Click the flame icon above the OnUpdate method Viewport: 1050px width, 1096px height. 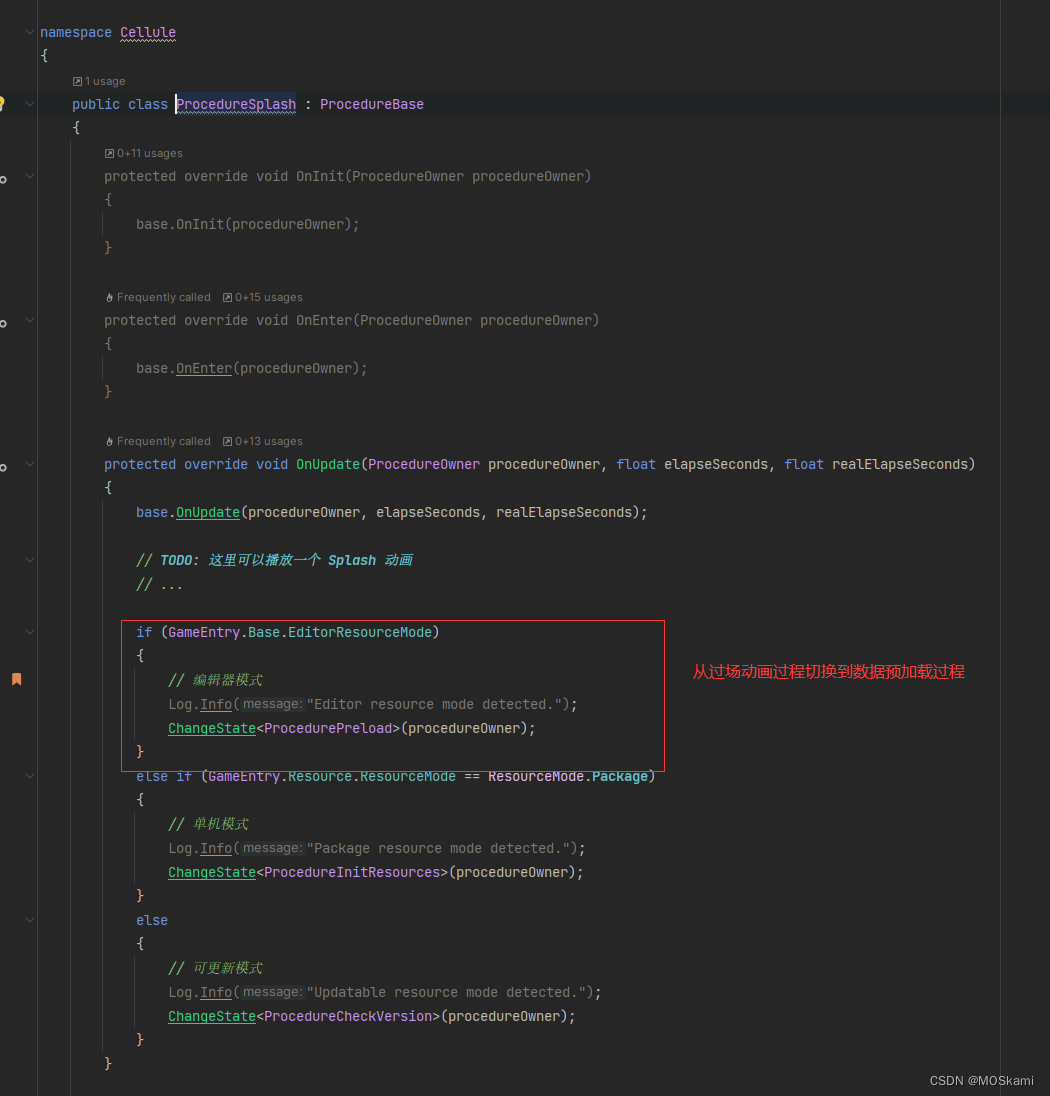110,441
